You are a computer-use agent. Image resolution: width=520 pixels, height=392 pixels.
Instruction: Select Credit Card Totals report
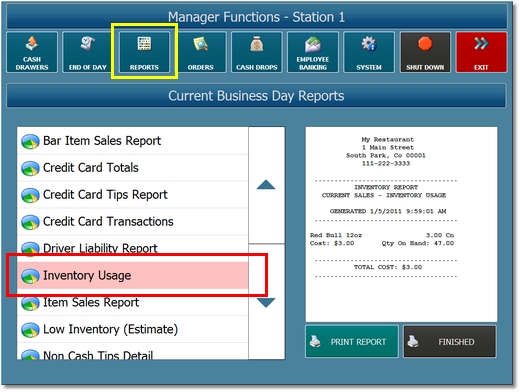[x=133, y=168]
